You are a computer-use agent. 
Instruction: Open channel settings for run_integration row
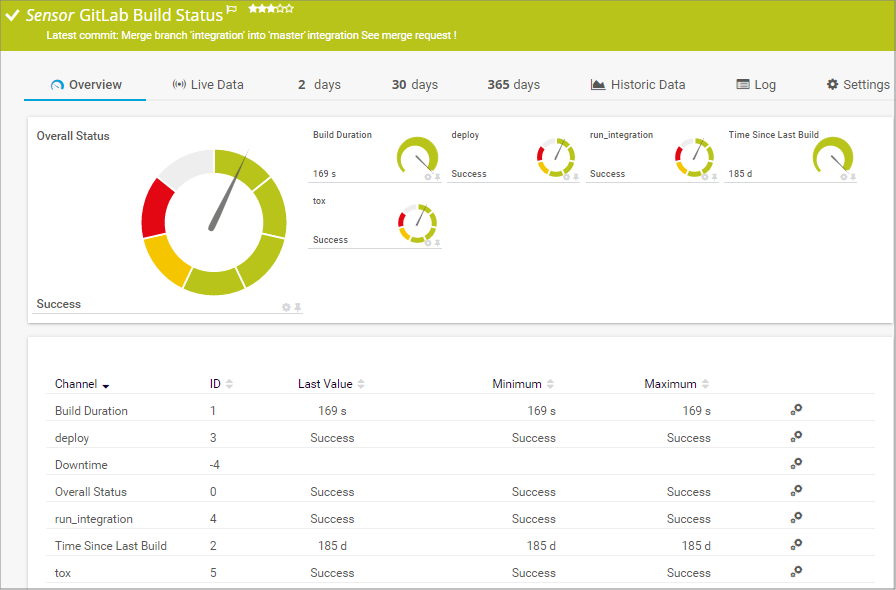pyautogui.click(x=796, y=518)
